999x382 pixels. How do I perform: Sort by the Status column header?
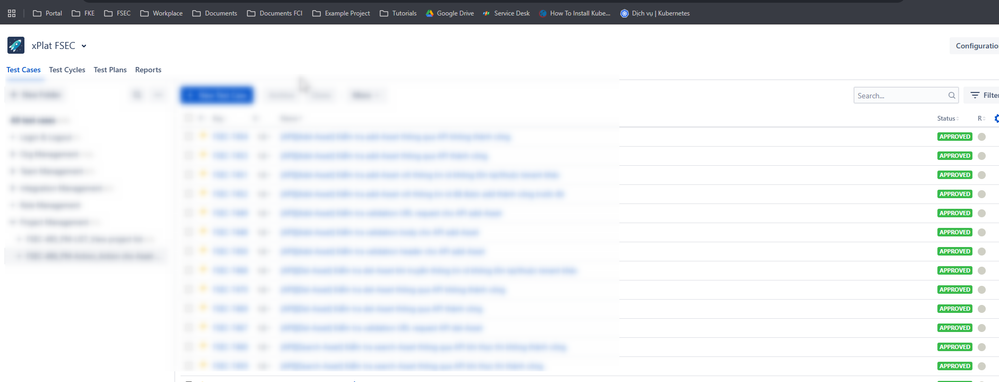coord(947,118)
